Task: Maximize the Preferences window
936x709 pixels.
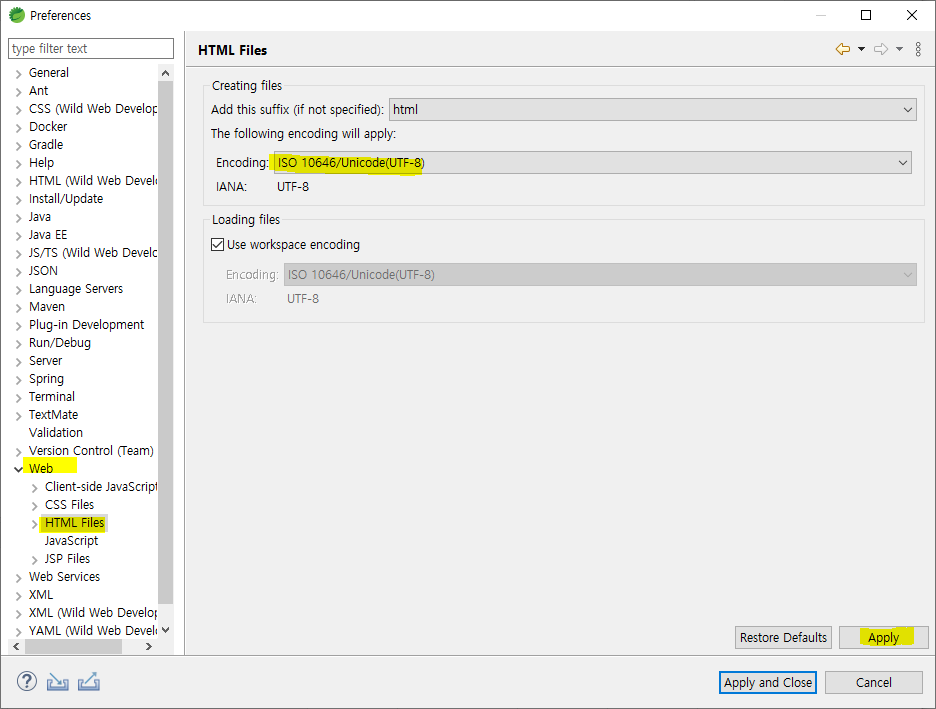Action: (866, 15)
